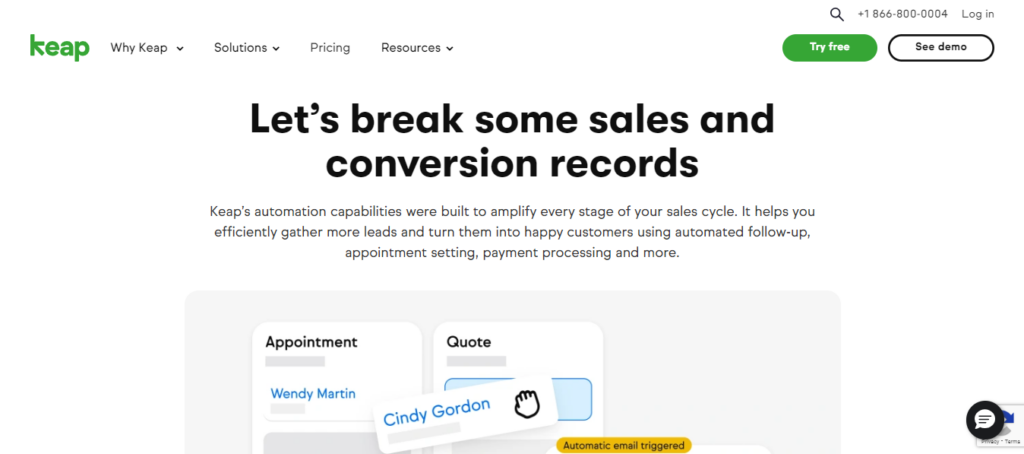Expand the Why Keap dropdown
The height and width of the screenshot is (454, 1024).
coord(147,48)
